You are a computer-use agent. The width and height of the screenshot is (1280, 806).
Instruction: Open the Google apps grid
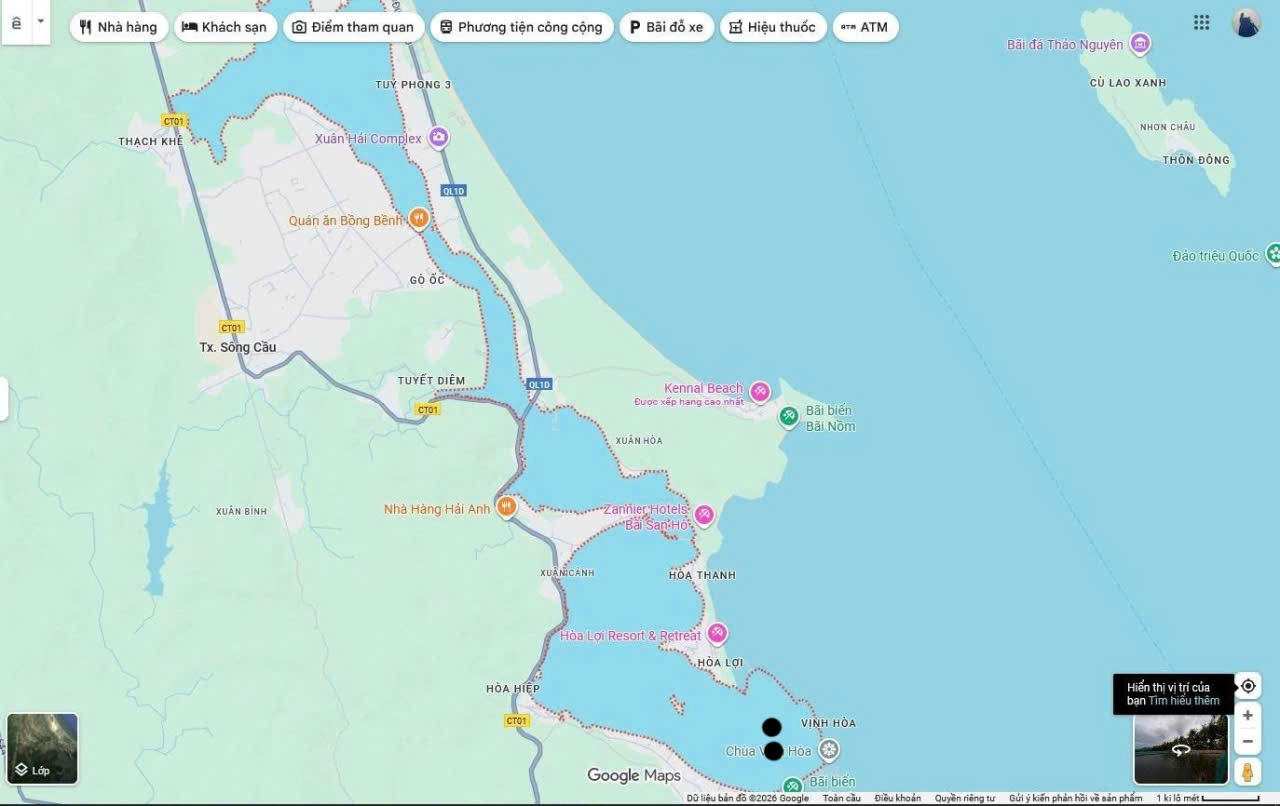(x=1201, y=23)
